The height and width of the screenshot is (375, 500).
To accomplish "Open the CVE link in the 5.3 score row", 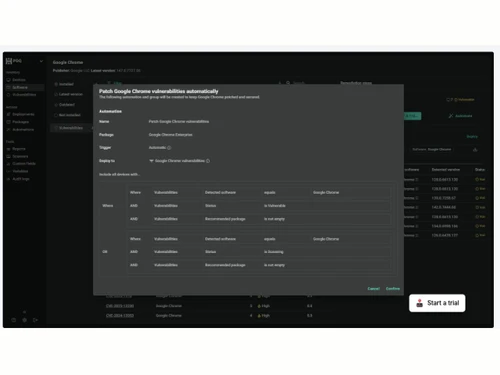I will [x=120, y=316].
